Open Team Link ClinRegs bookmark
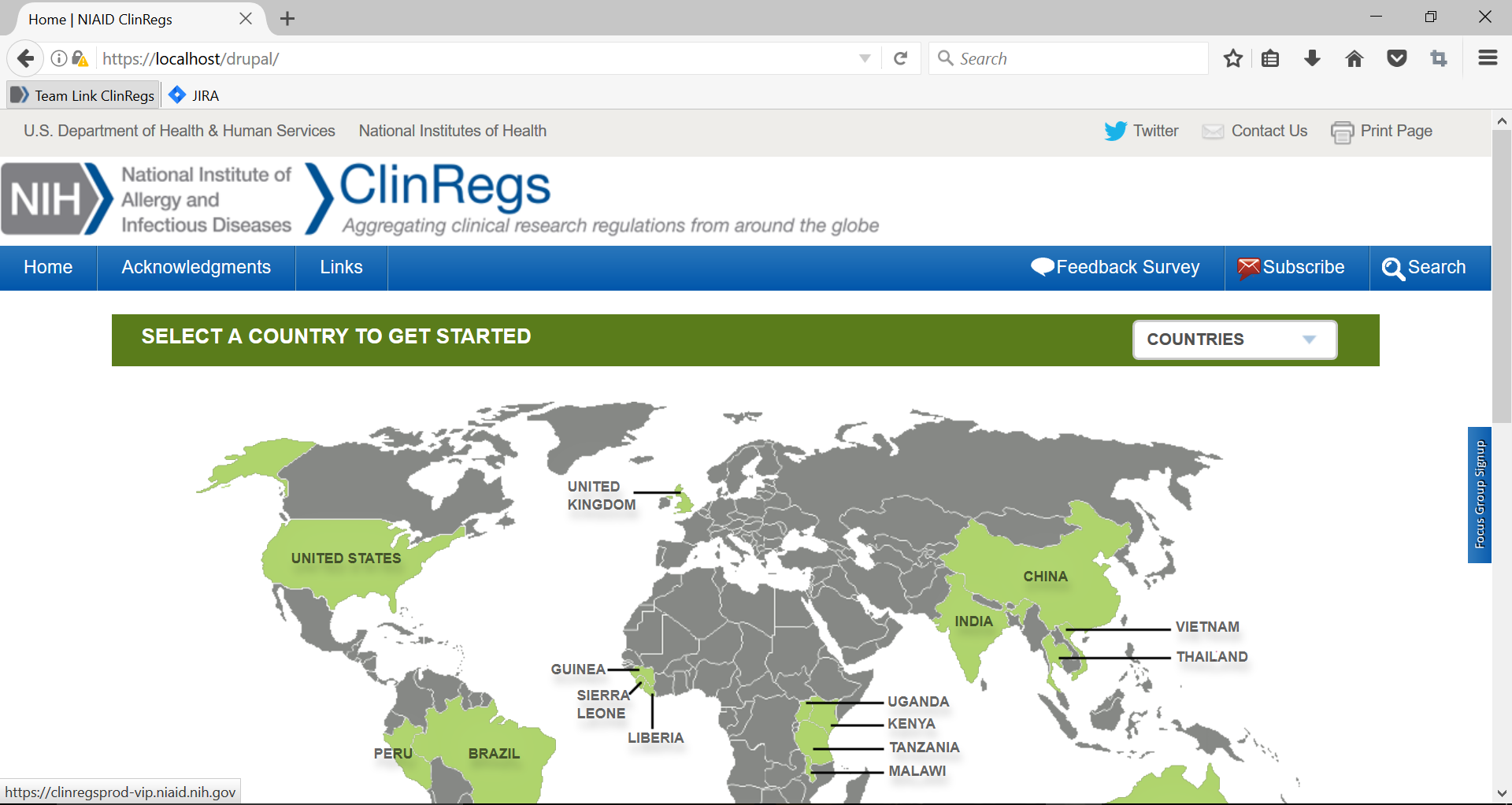Screen dimensions: 1512x805 click(x=83, y=95)
